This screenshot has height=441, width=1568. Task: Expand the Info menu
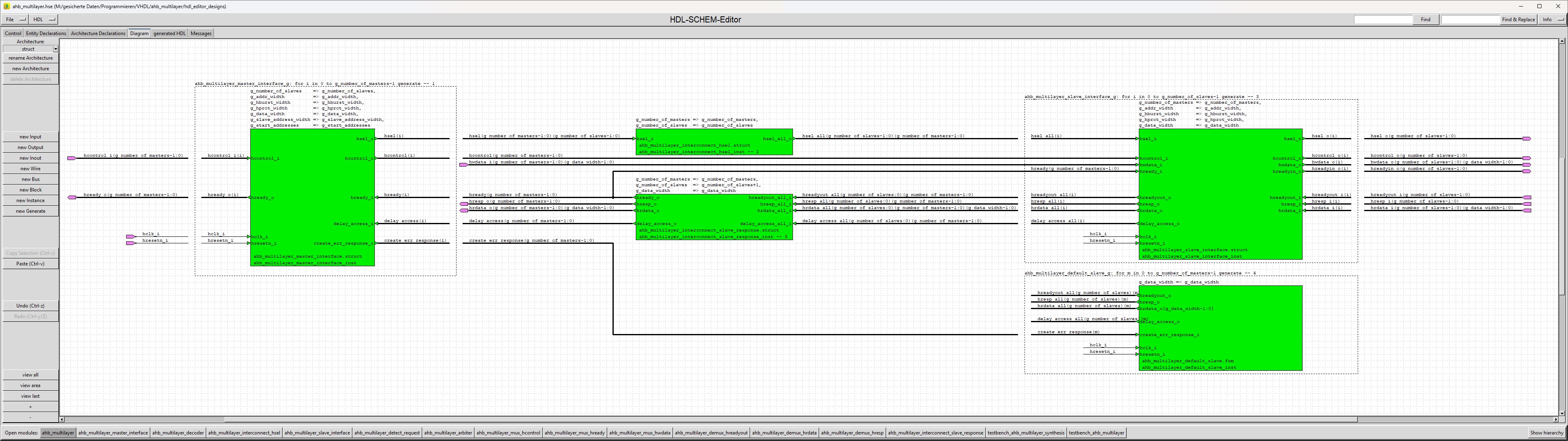[x=1553, y=20]
